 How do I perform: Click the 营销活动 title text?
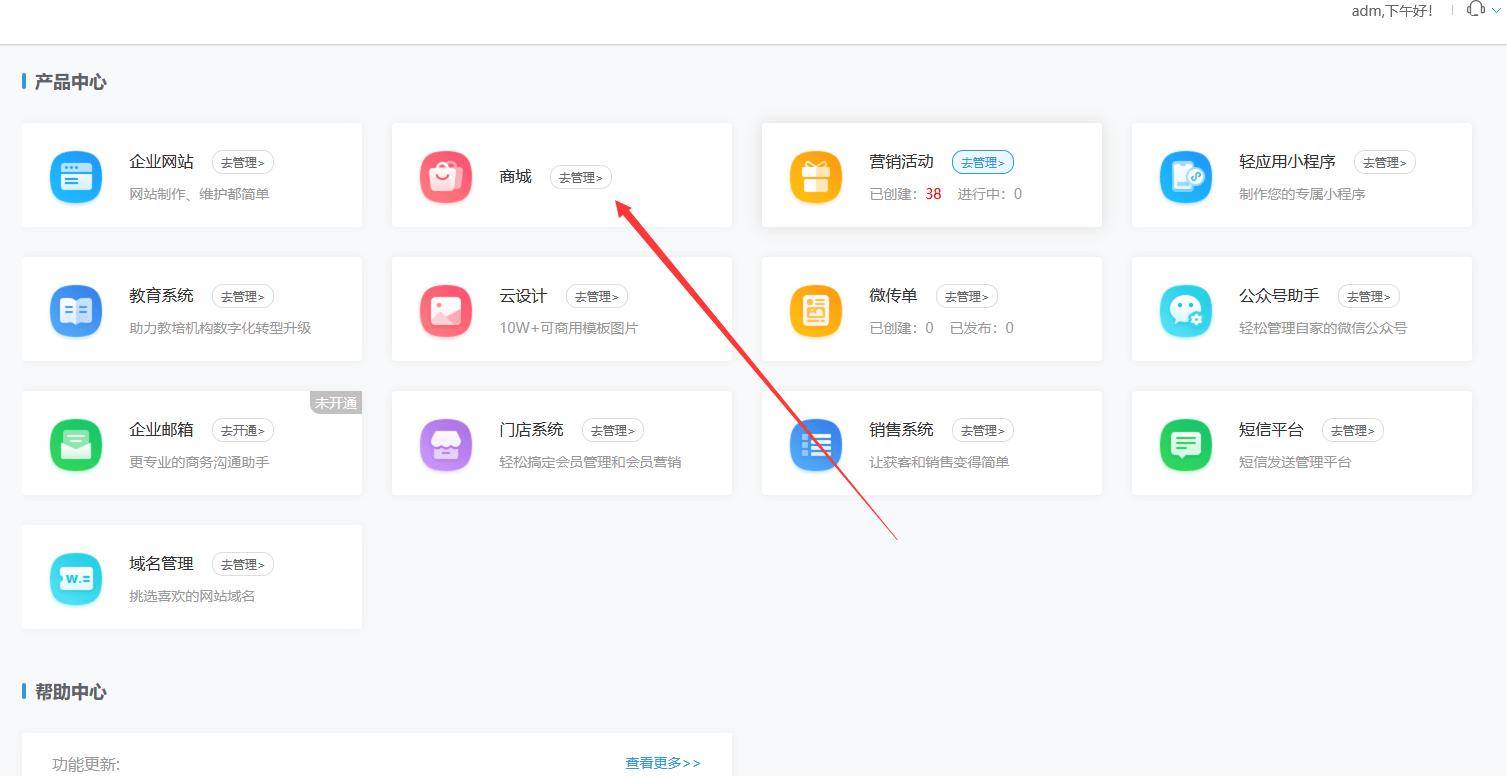[x=901, y=161]
